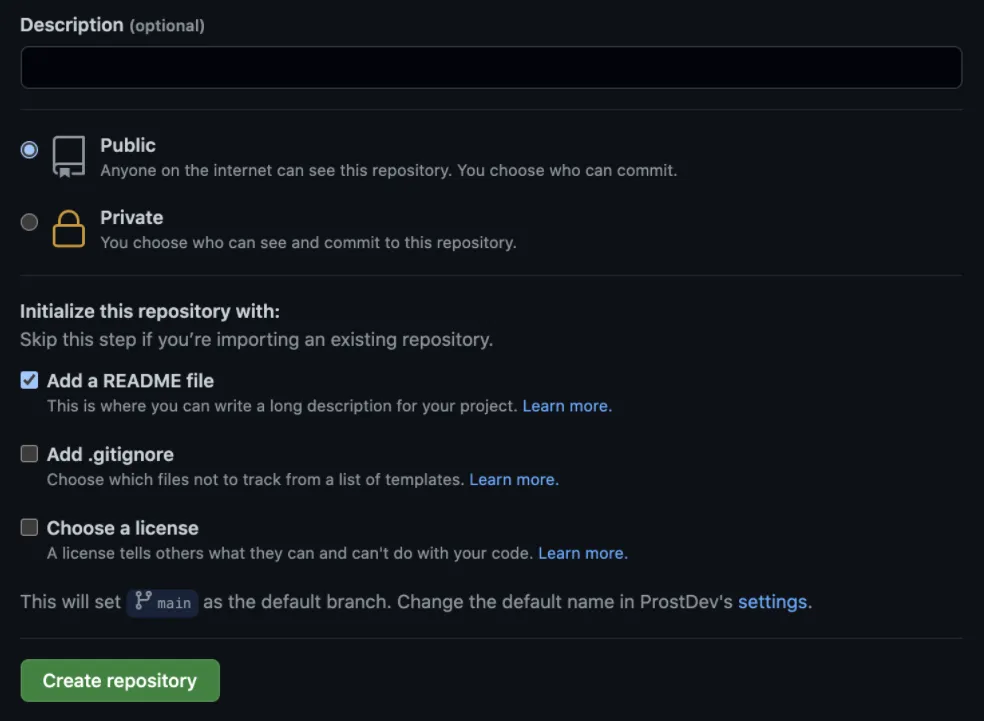Click the Public option heading
This screenshot has width=984, height=721.
coord(128,145)
